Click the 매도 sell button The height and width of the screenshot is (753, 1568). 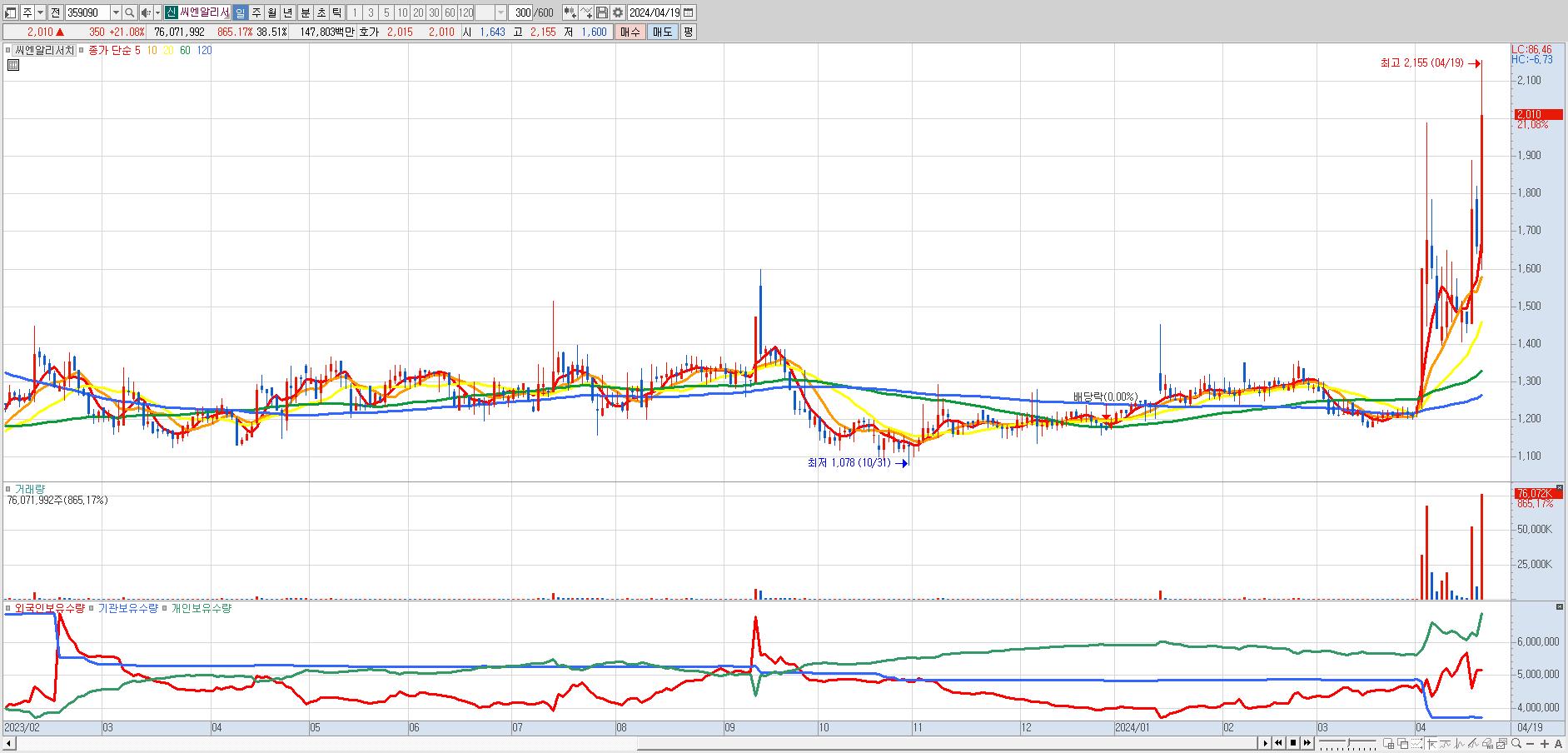(662, 32)
